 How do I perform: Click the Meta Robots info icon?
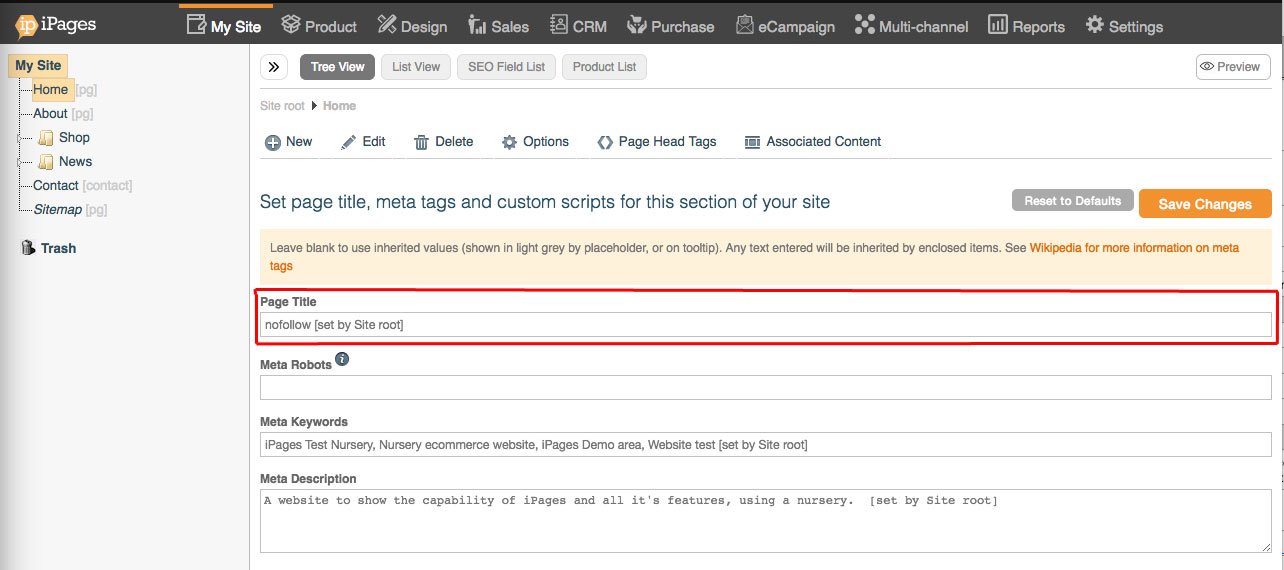[x=342, y=359]
